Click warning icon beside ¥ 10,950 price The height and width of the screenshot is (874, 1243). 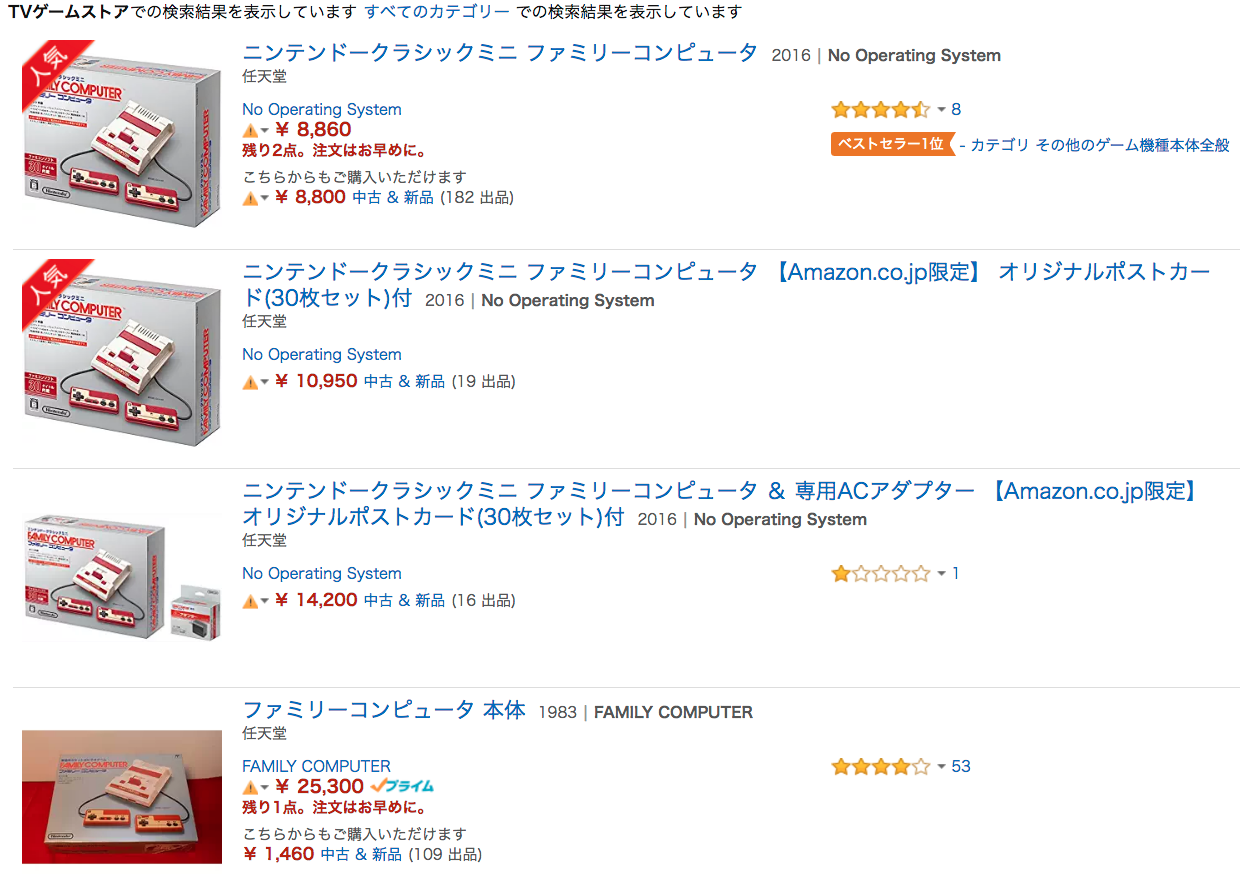(x=250, y=382)
